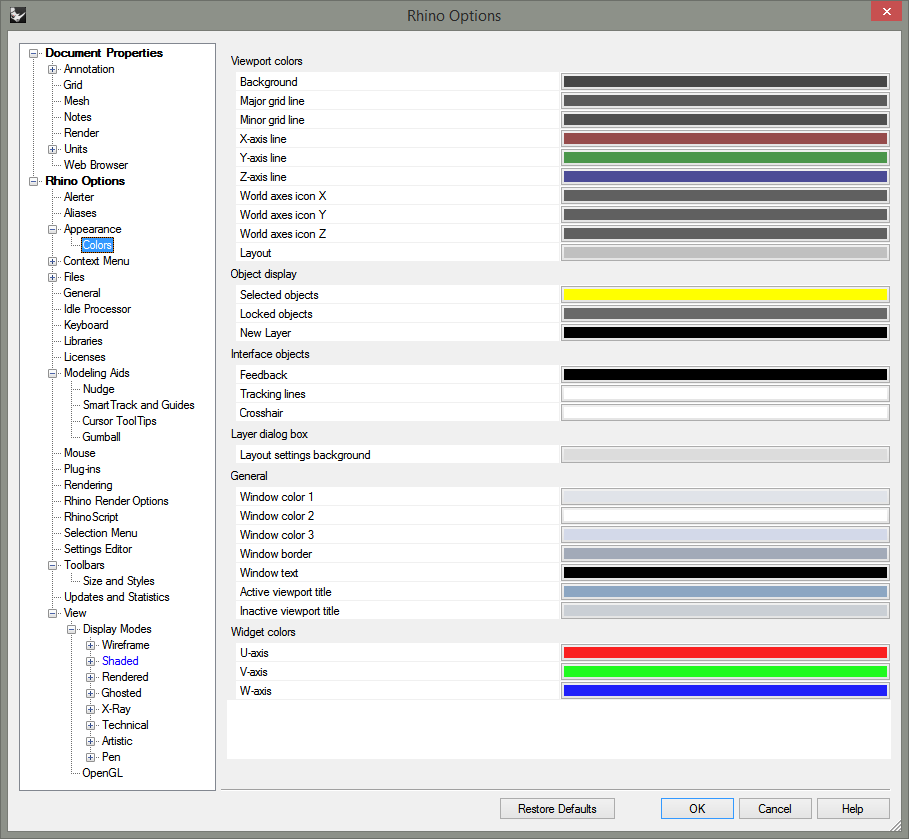Pick a new X-axis line color
909x839 pixels.
coord(725,139)
